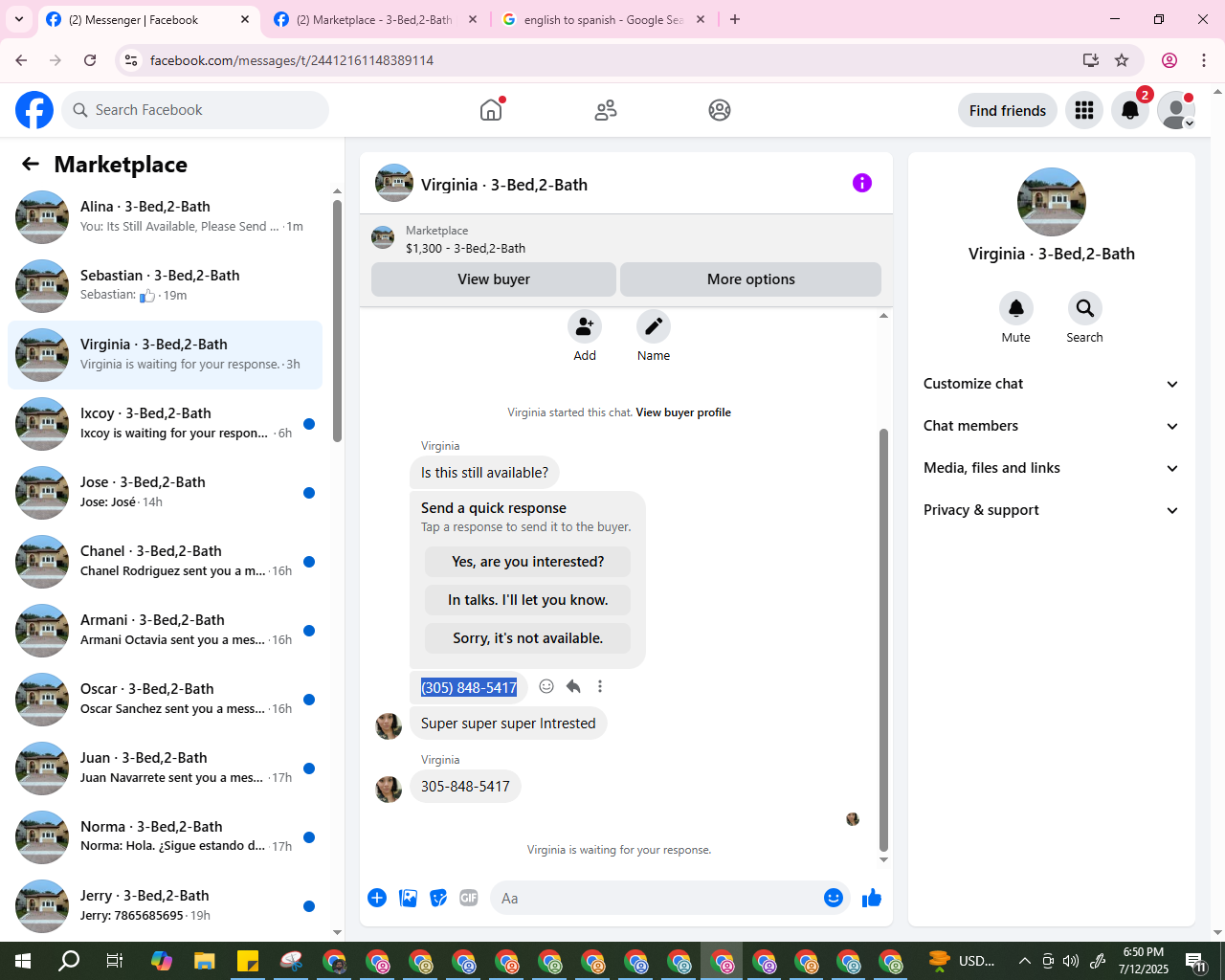
Task: Click the conversation list scrollbar
Action: [337, 321]
